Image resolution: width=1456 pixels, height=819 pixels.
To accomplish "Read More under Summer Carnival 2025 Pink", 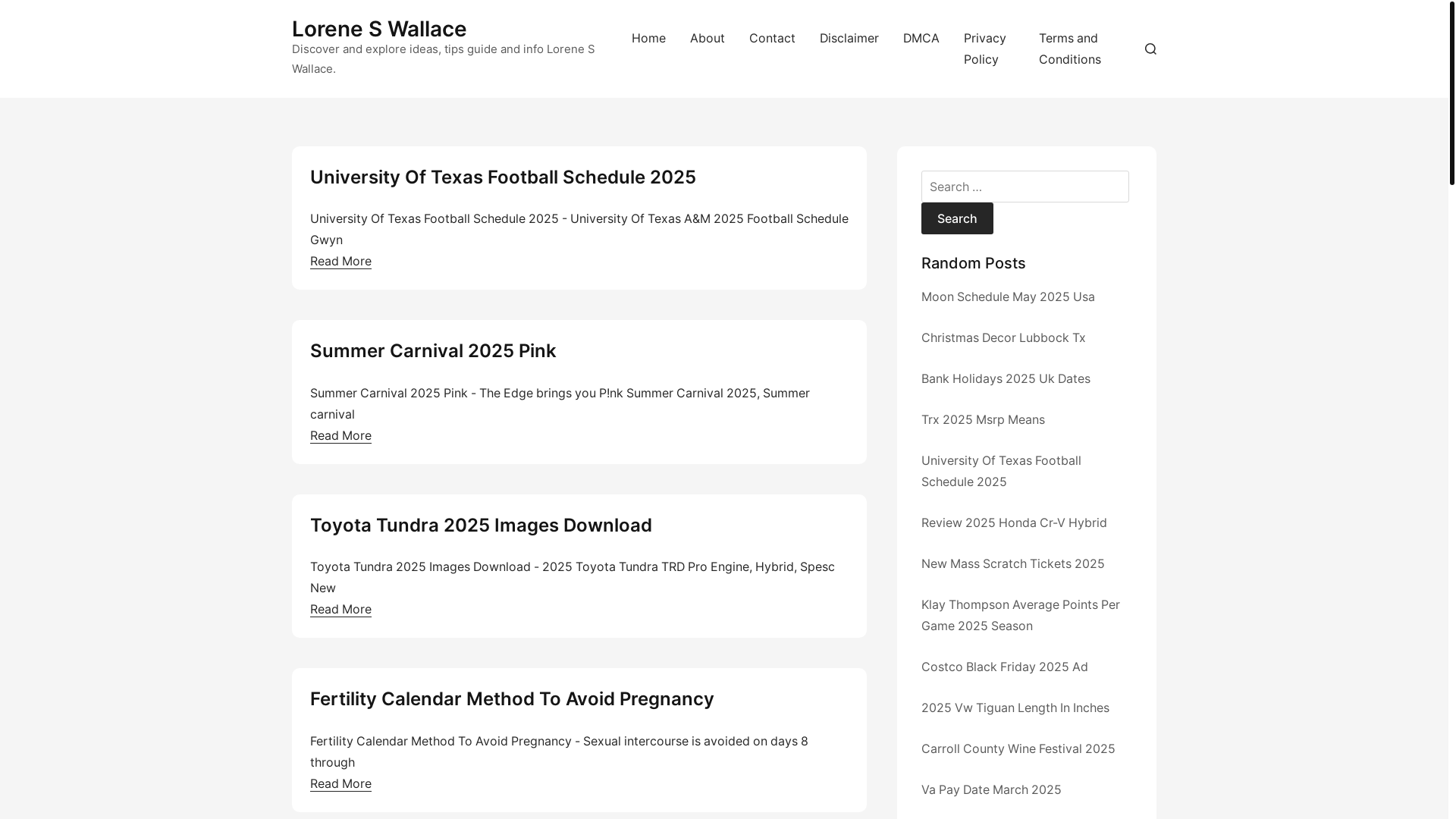I will 340,435.
